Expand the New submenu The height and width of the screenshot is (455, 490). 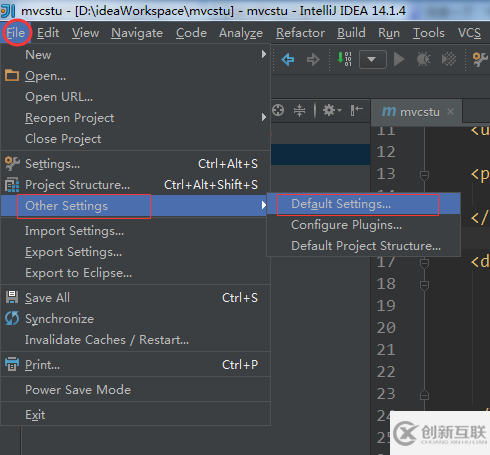(135, 55)
